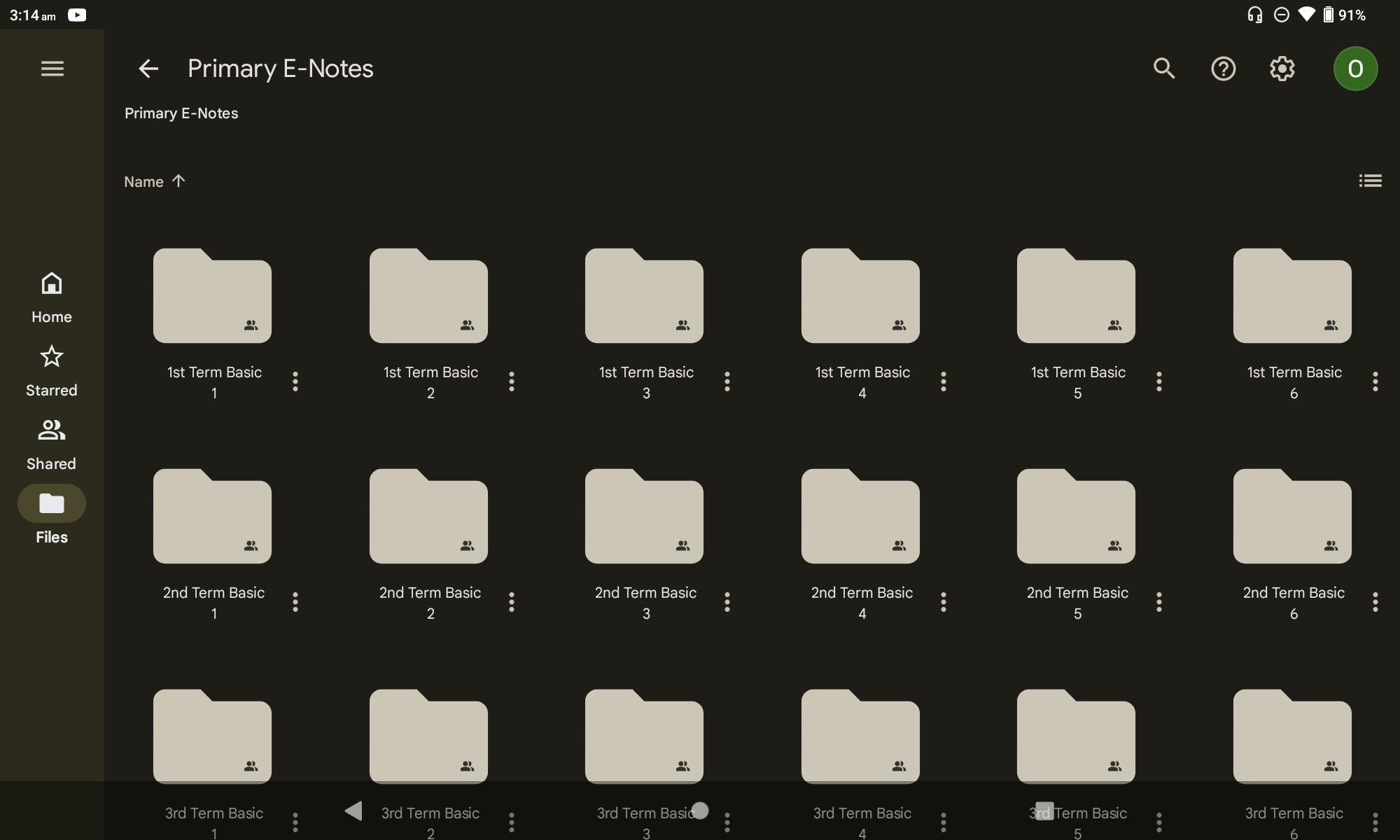Screen dimensions: 1400x840
Task: Open the settings gear icon
Action: click(x=1282, y=69)
